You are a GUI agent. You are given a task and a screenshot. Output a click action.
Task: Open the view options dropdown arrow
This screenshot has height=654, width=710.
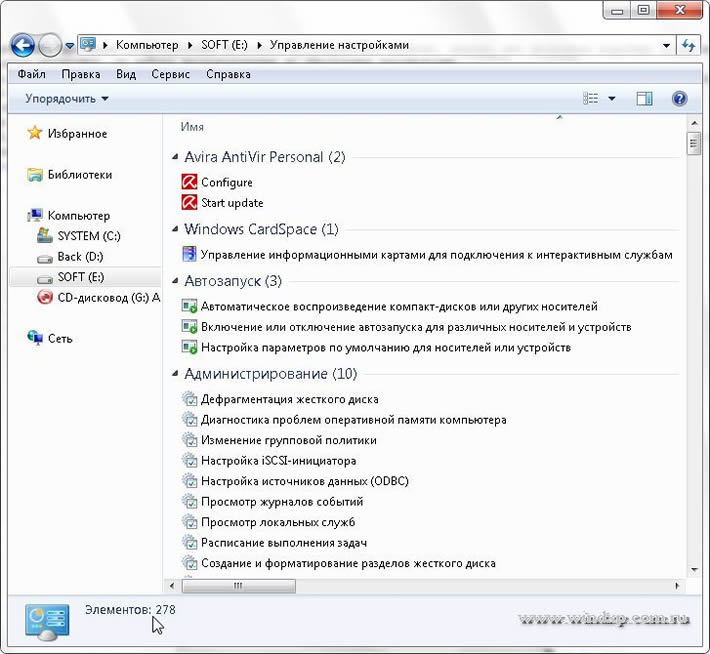tap(611, 98)
